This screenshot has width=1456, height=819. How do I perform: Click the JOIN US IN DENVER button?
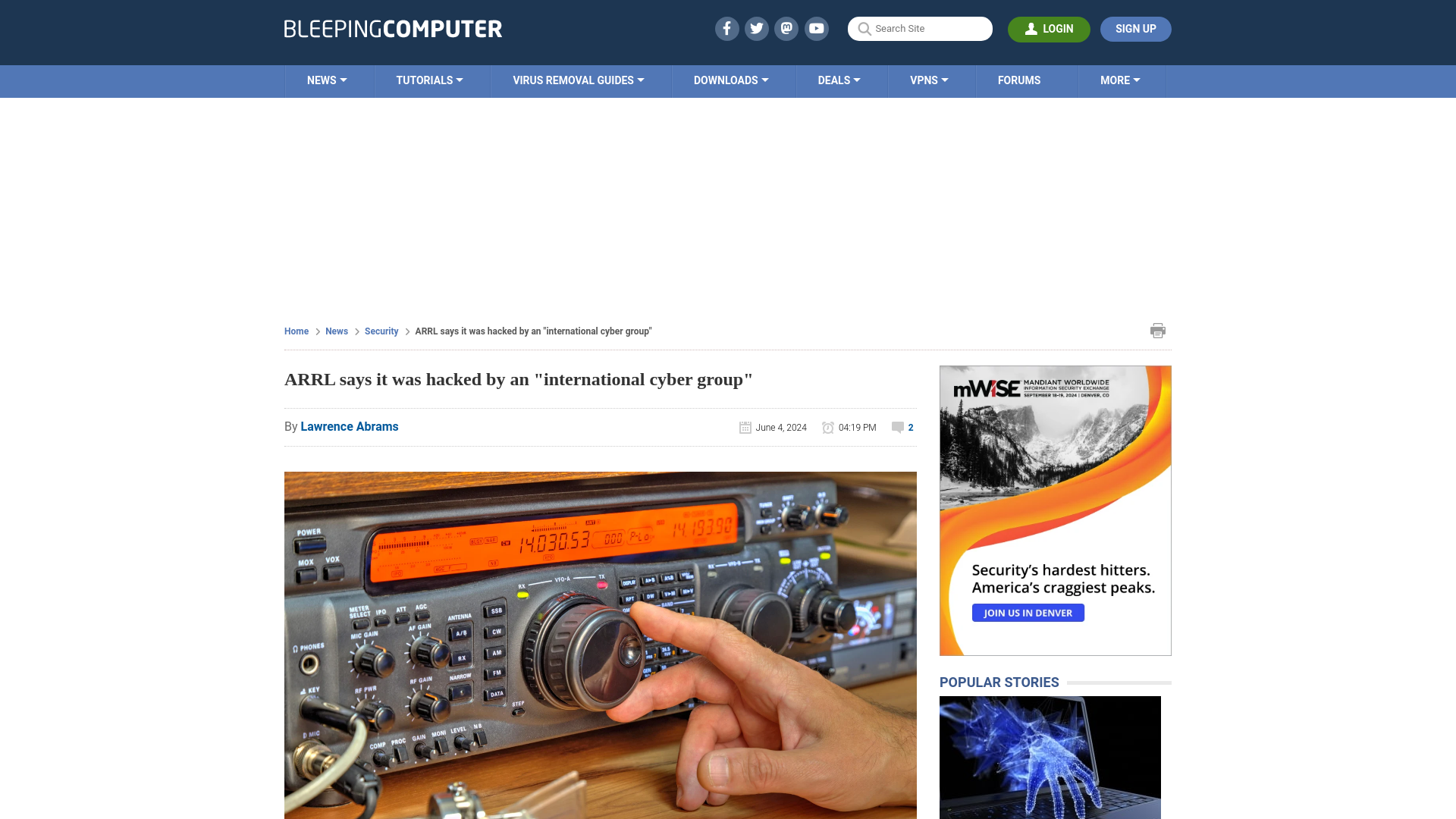pos(1028,613)
